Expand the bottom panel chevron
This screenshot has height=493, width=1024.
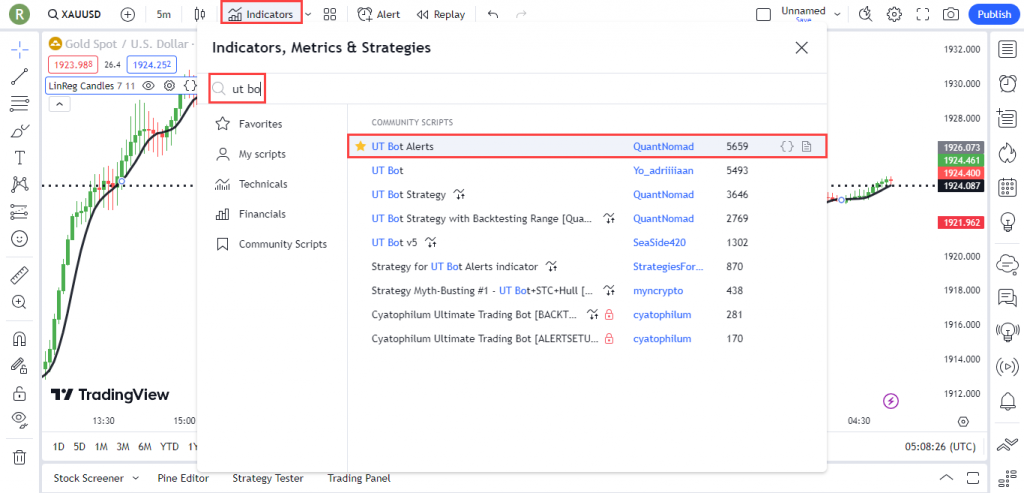pos(946,476)
